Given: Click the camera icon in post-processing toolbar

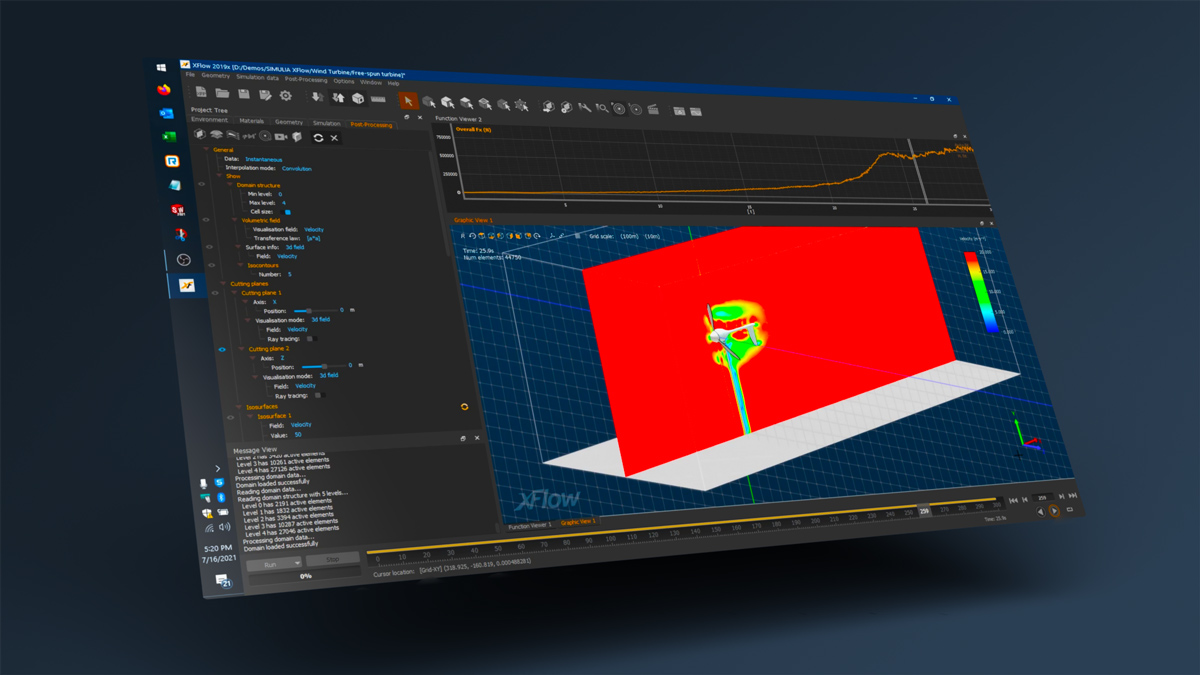Looking at the screenshot, I should point(280,137).
